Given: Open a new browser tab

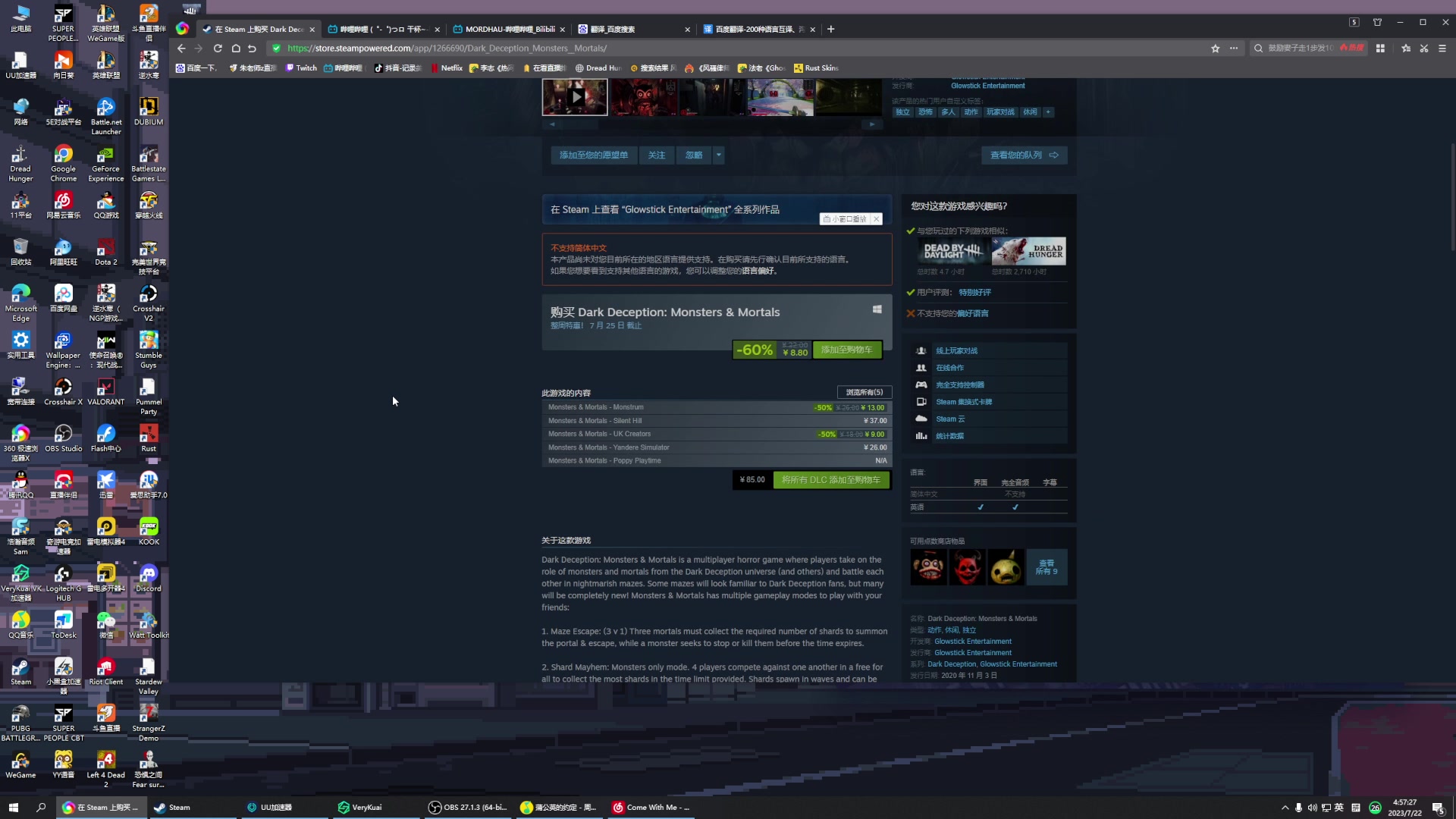Looking at the screenshot, I should coord(831,30).
